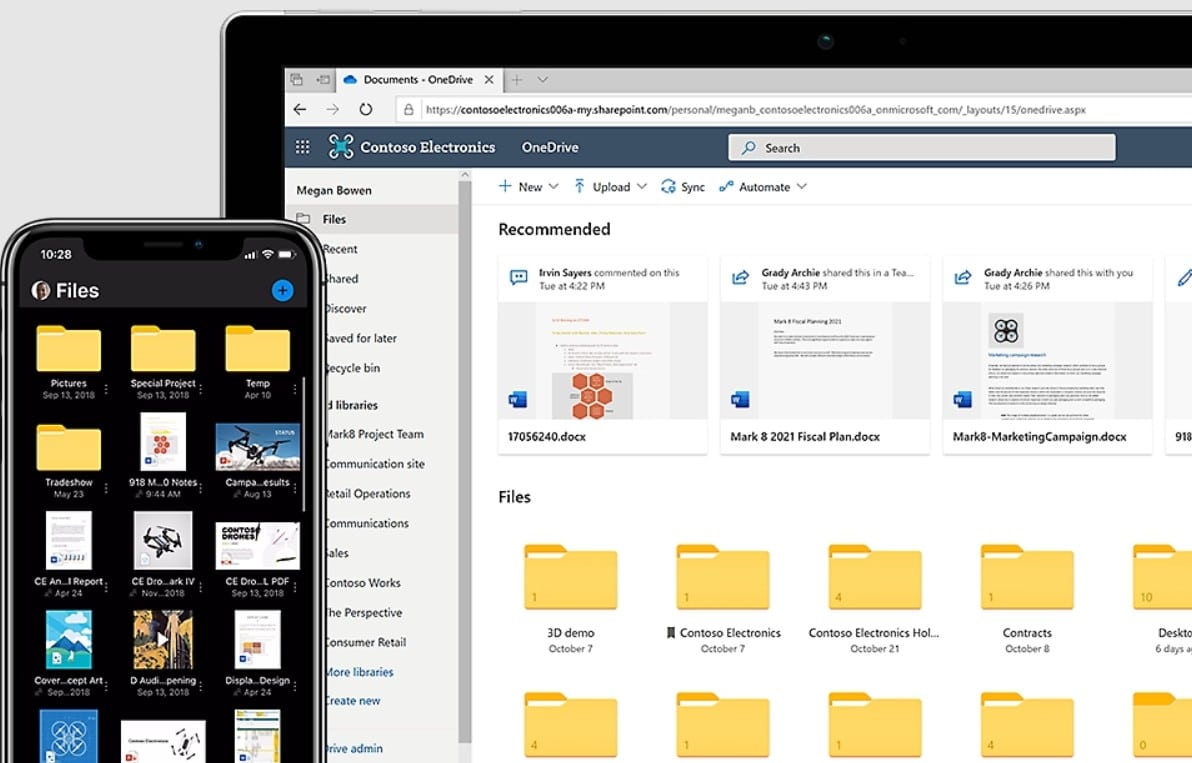The width and height of the screenshot is (1192, 763).
Task: Click share icon on 'shared this in a Tea...' card
Action: coord(740,277)
